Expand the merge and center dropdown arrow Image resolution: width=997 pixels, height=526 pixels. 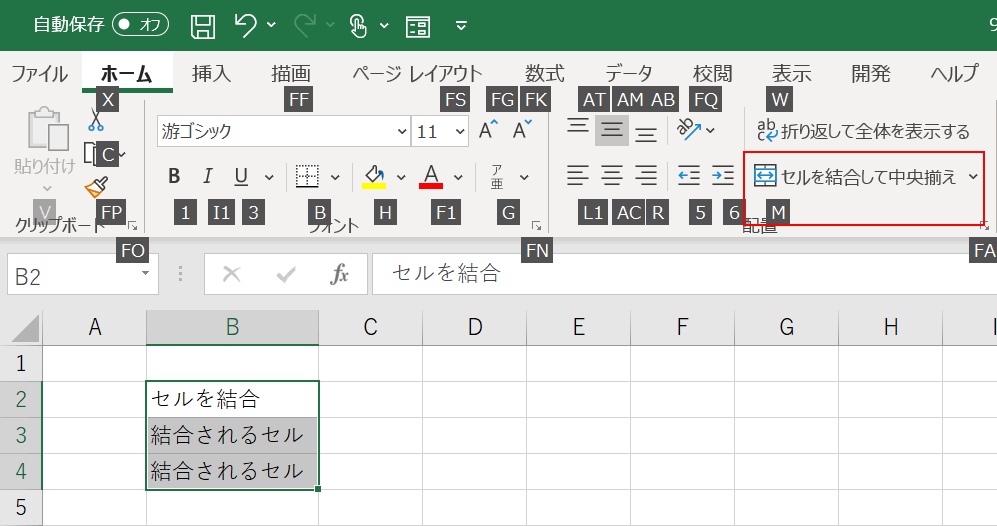coord(973,176)
